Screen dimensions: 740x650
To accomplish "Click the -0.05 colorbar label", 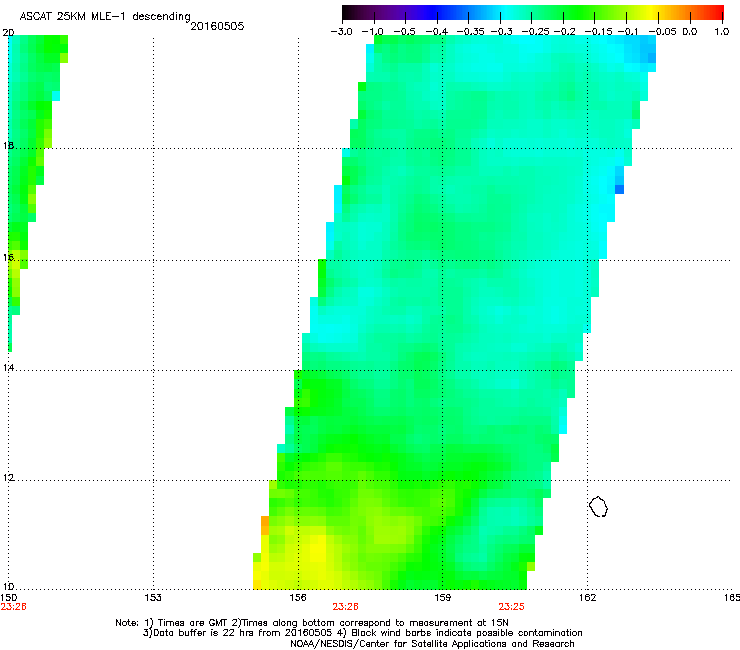I will coord(662,32).
